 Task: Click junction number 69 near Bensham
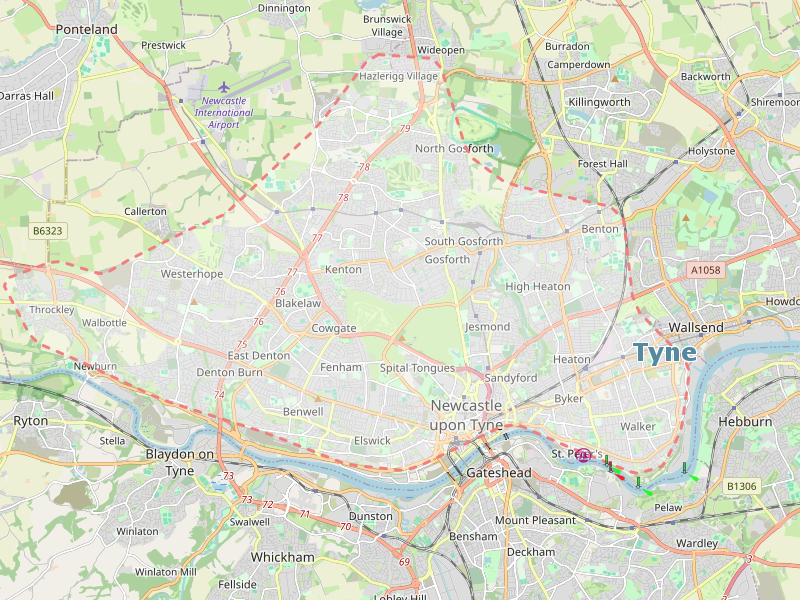(x=404, y=562)
